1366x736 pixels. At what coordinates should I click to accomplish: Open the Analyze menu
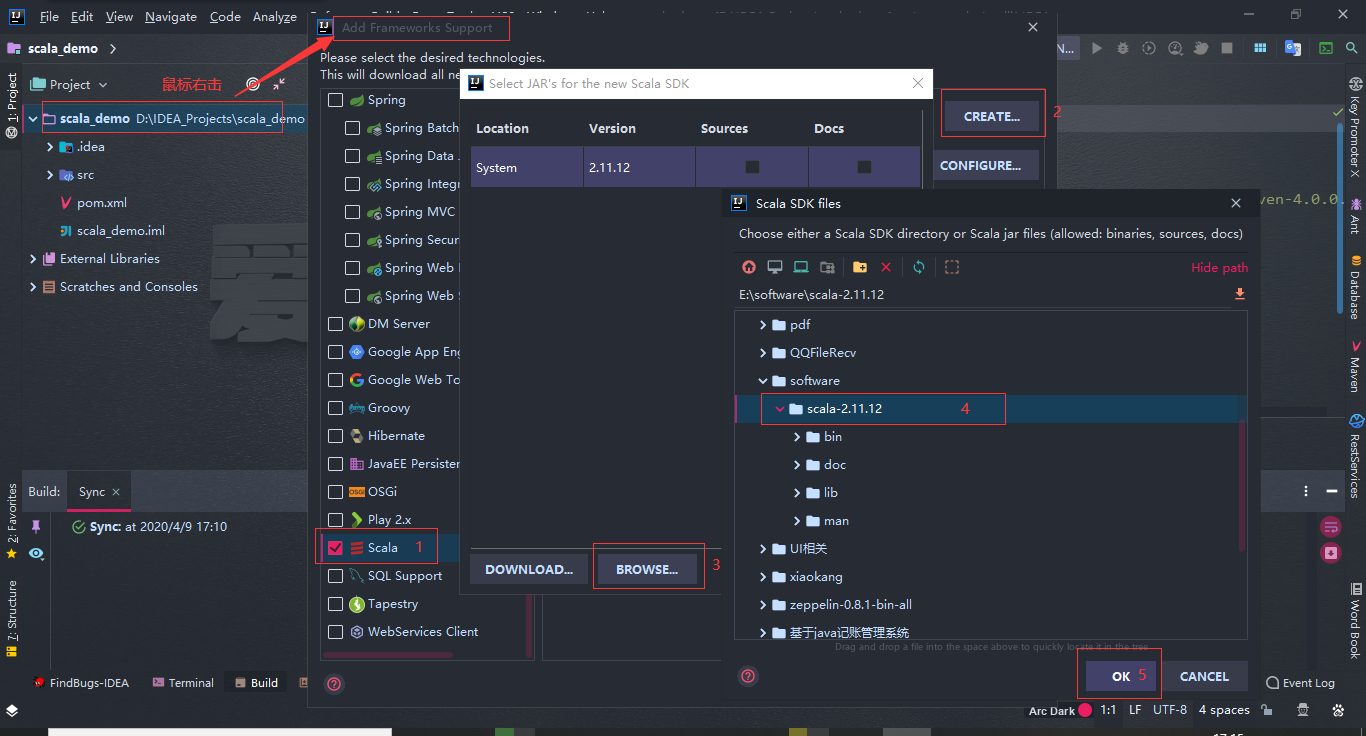click(274, 17)
